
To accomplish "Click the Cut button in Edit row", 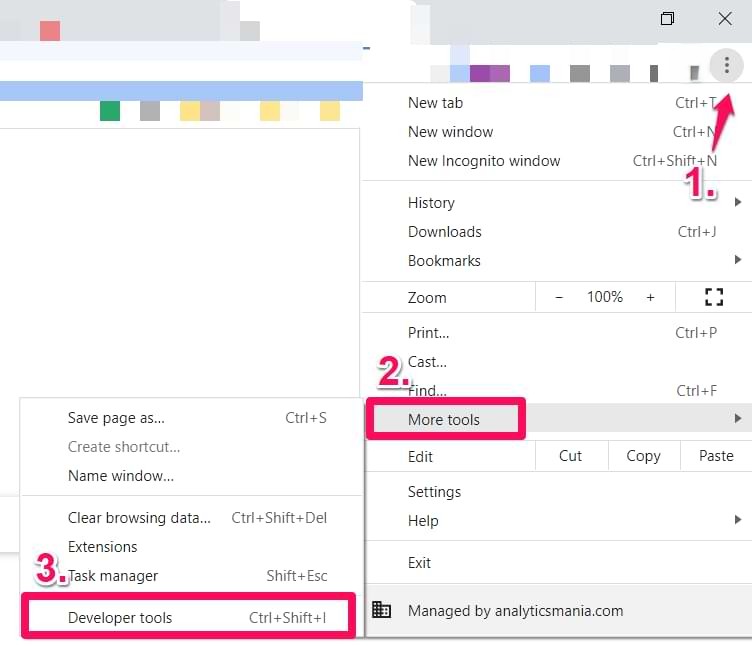I will pos(570,456).
